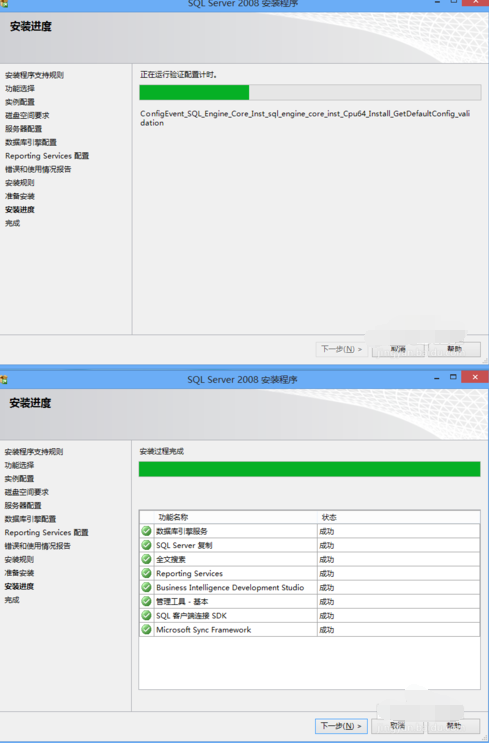Select Reporting Services 配置 step in in-progress window
Viewport: 489px width, 743px height.
coord(47,156)
